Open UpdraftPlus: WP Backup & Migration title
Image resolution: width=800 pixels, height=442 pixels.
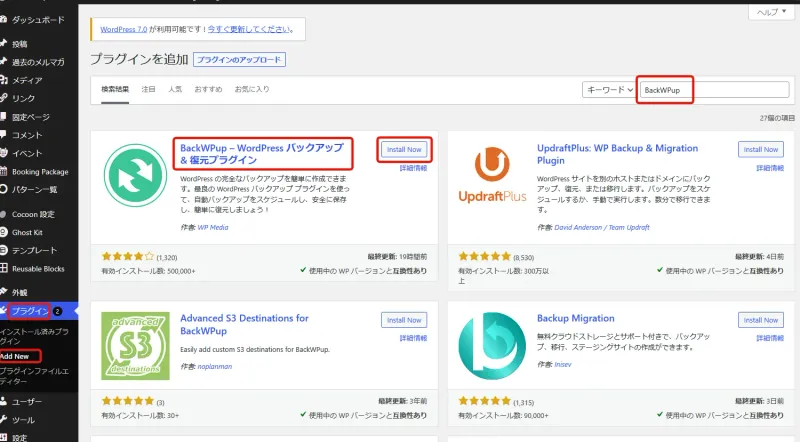[617, 154]
